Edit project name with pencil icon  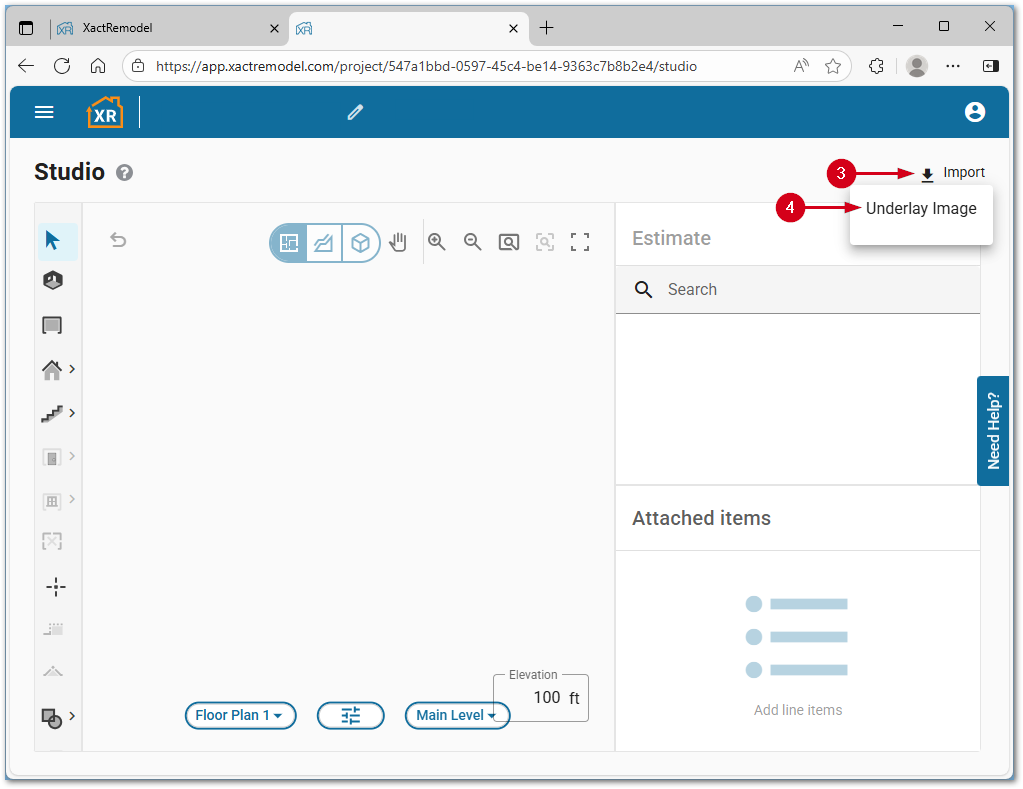click(355, 113)
